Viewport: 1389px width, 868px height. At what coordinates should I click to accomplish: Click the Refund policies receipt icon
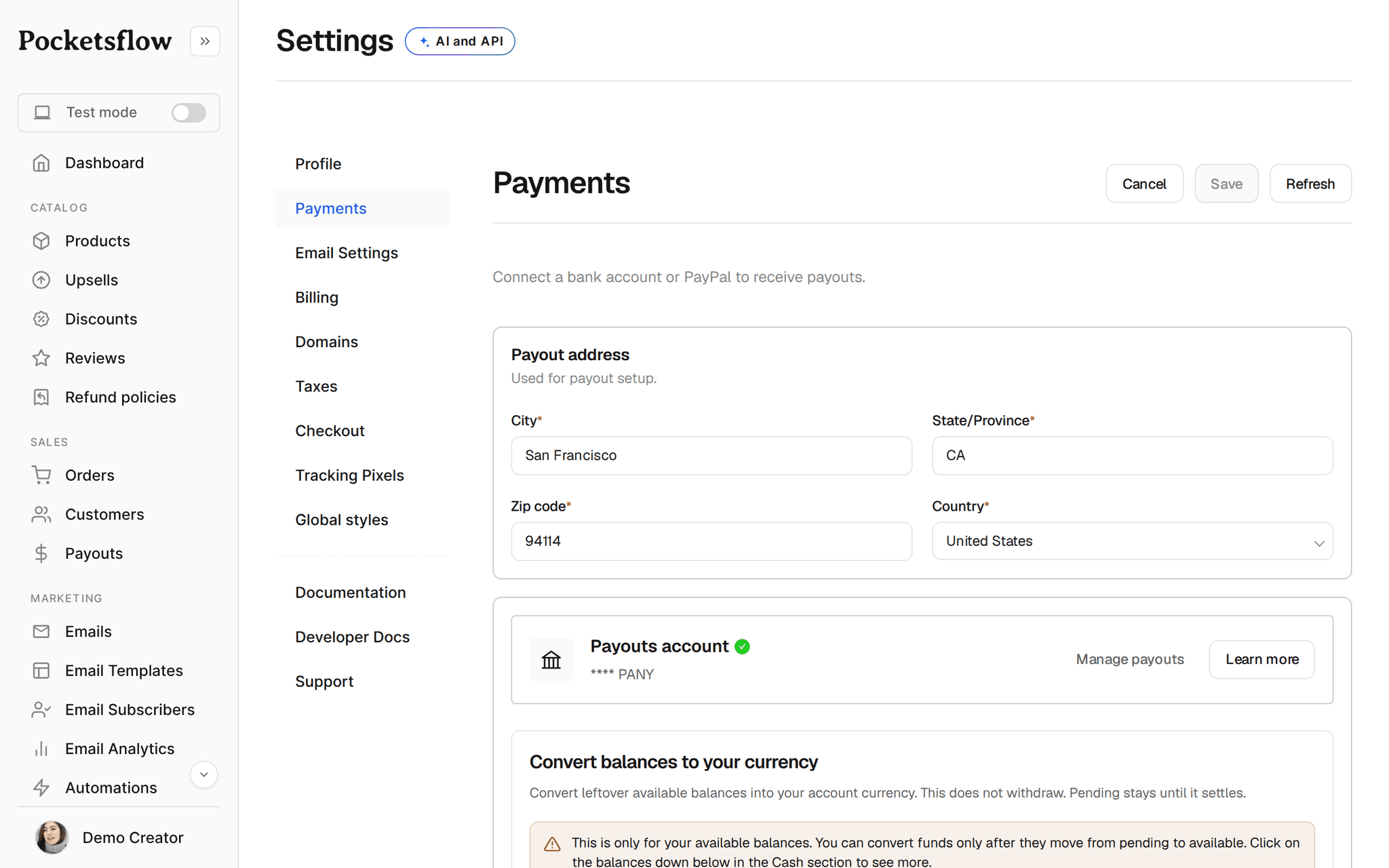coord(41,397)
